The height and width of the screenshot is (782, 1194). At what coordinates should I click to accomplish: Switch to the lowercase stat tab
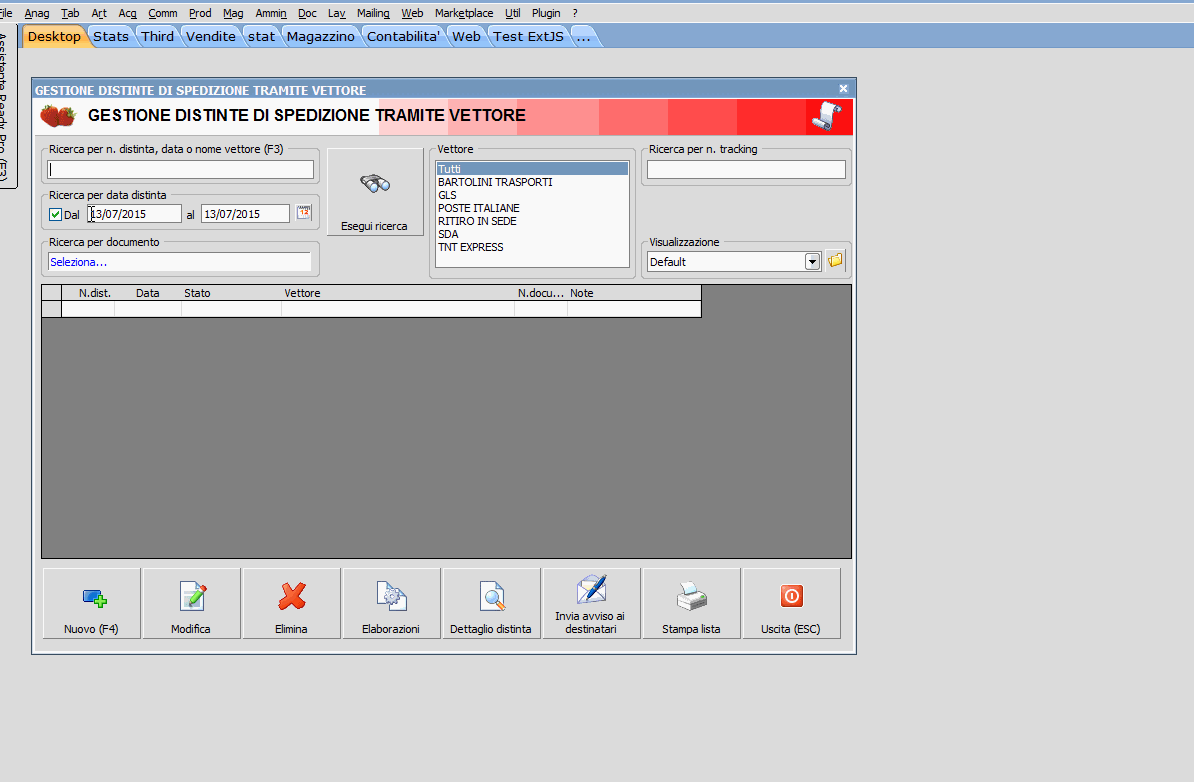pyautogui.click(x=261, y=37)
